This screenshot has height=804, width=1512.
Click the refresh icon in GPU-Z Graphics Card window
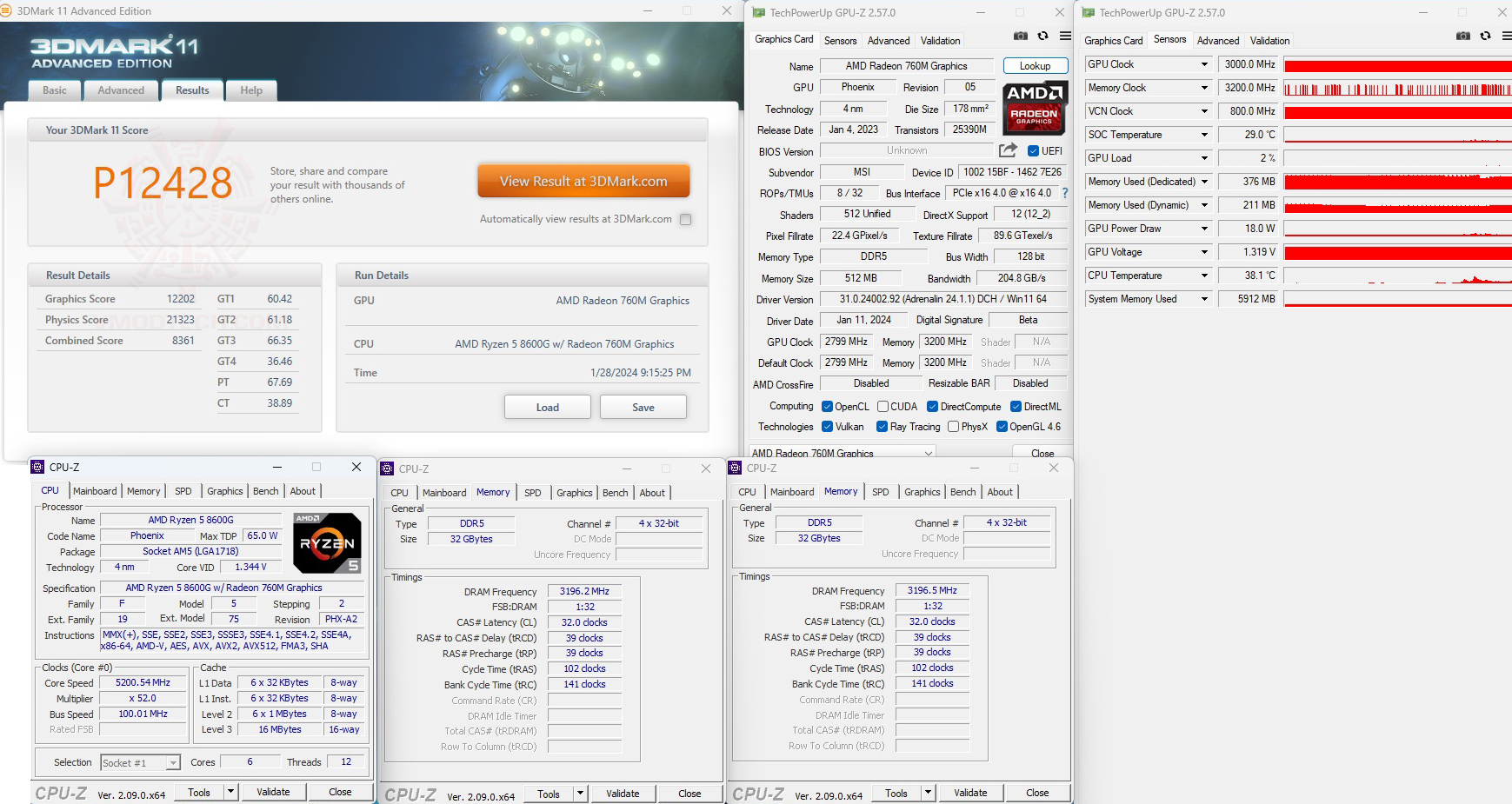1043,36
